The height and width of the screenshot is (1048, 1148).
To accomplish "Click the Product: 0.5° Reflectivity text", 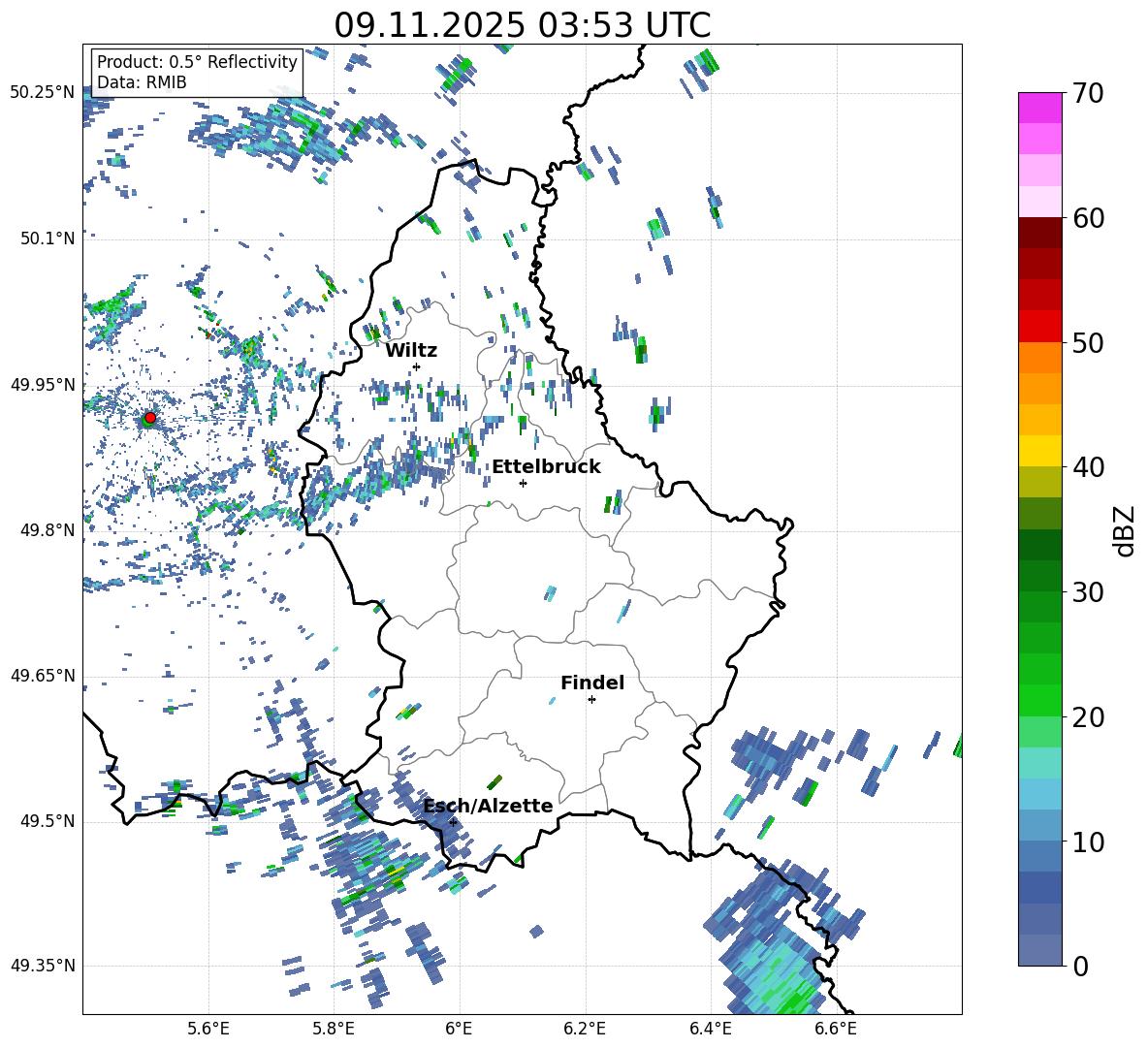I will coord(197,61).
